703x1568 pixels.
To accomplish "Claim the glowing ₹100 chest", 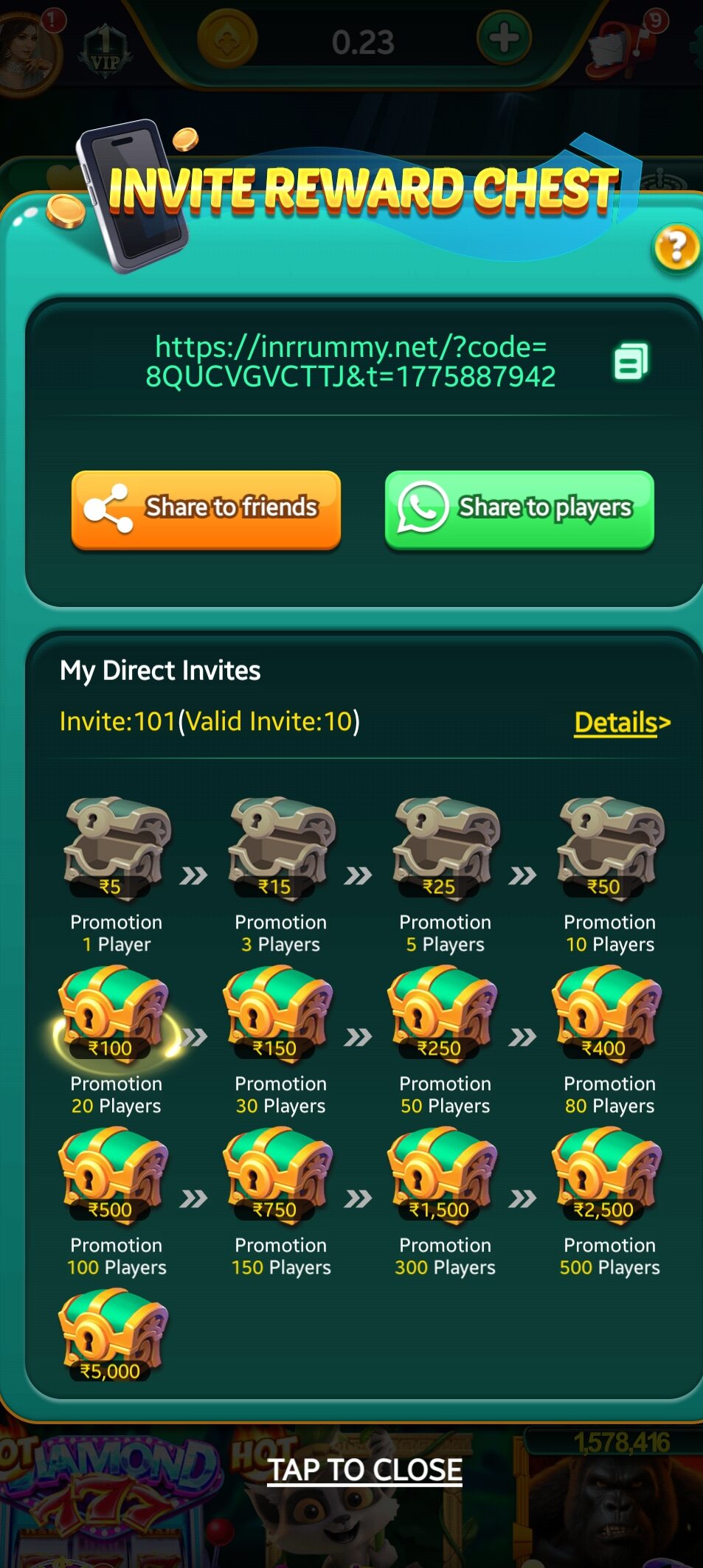I will point(113,1015).
